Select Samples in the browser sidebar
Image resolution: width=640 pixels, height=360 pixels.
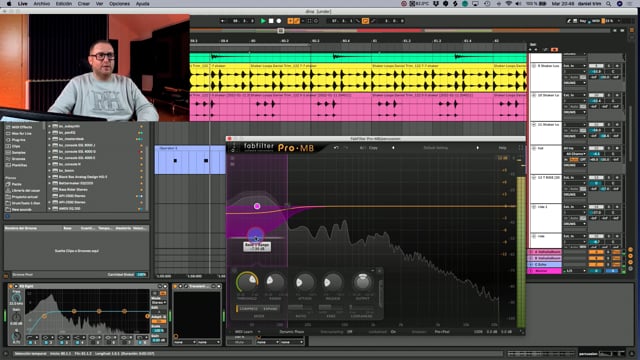click(19, 152)
